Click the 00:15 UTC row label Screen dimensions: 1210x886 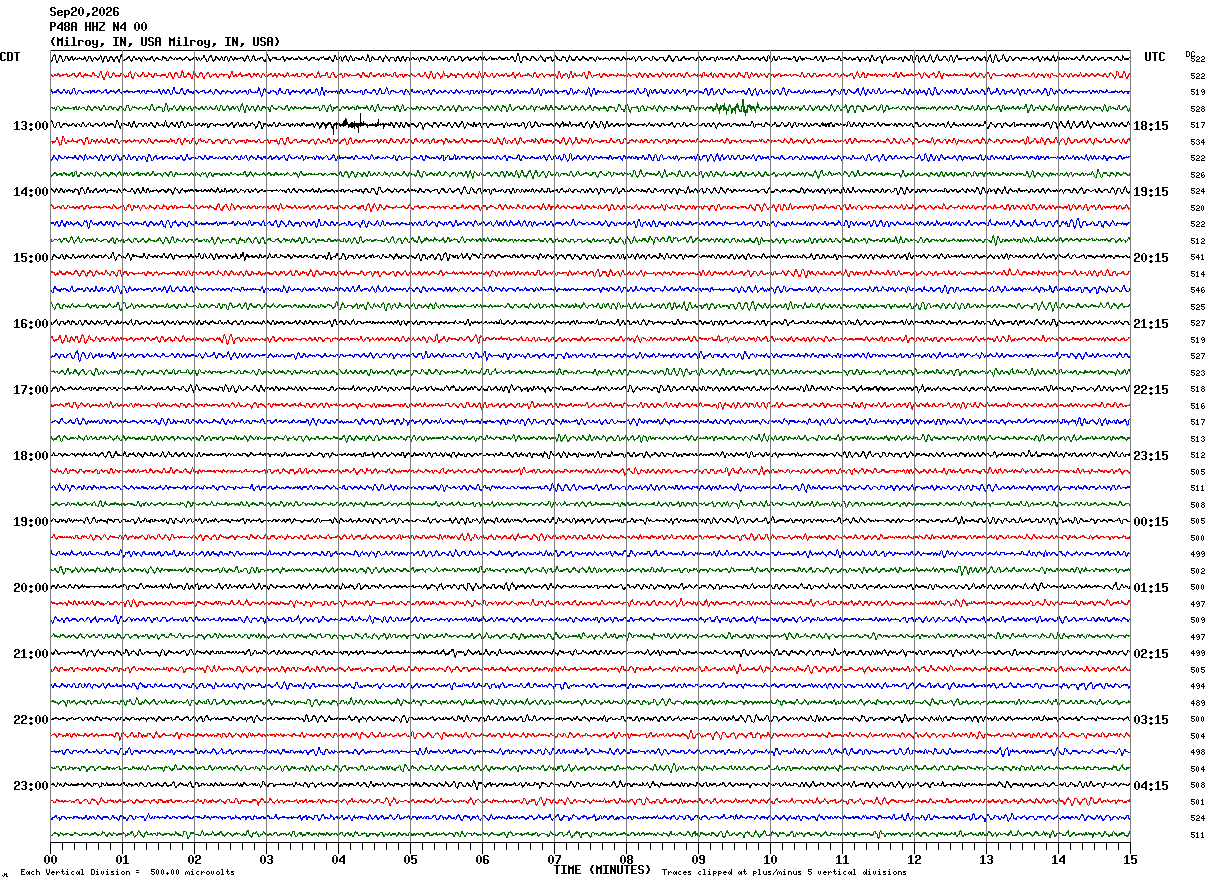click(x=1150, y=522)
